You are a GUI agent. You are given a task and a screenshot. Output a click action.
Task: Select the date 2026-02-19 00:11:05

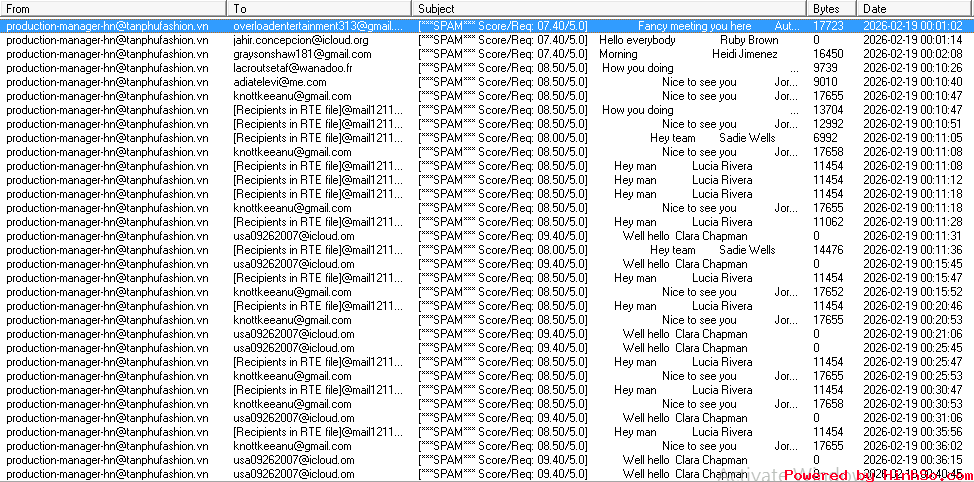pyautogui.click(x=913, y=138)
